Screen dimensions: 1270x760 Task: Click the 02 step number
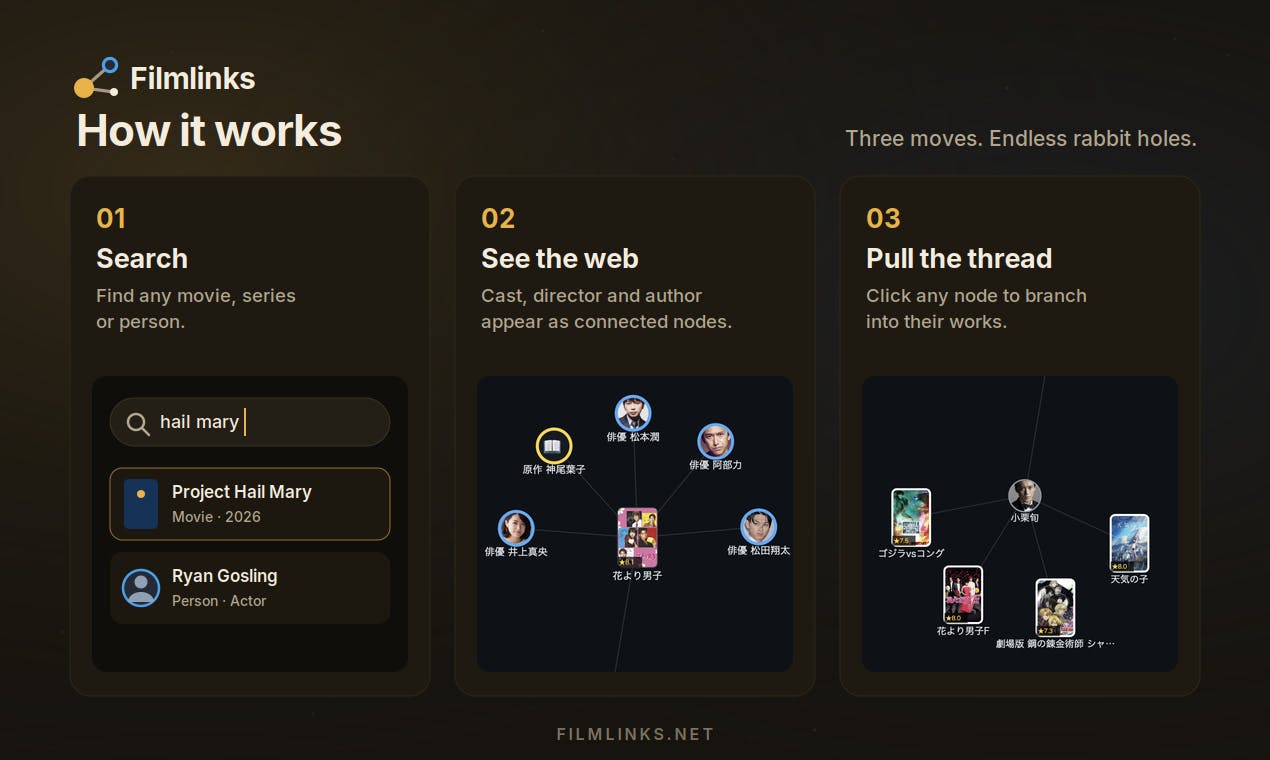(498, 218)
